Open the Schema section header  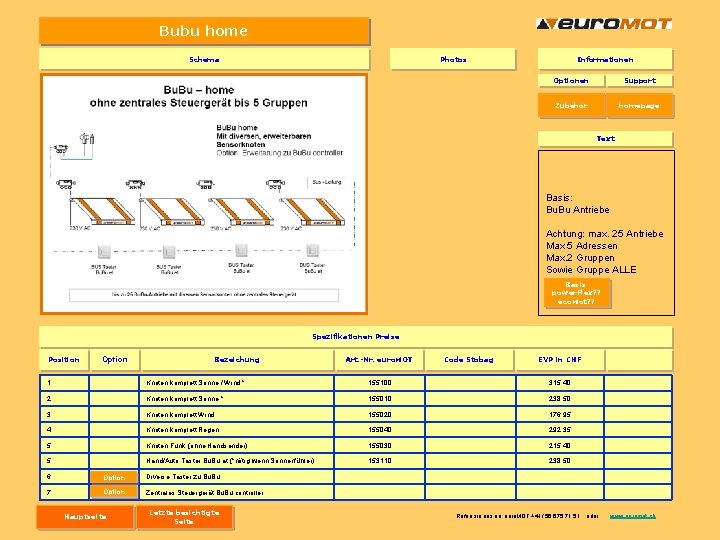[204, 59]
